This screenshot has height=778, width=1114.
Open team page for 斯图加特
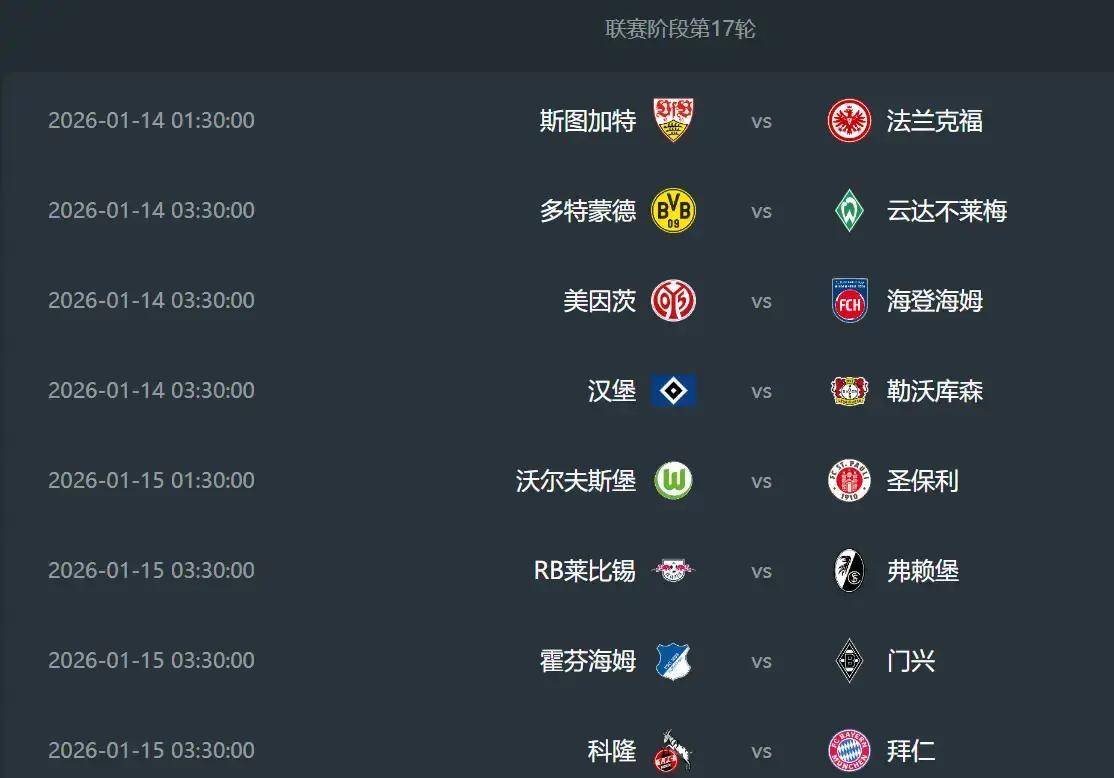click(x=587, y=121)
